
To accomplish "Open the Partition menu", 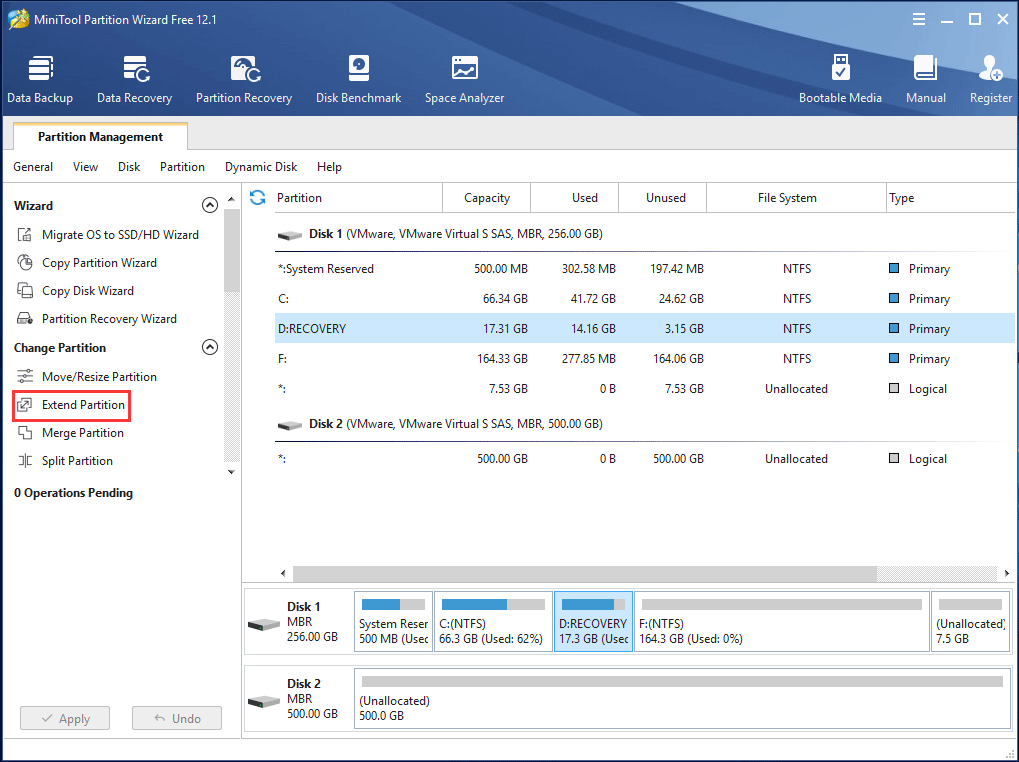I will pos(182,167).
